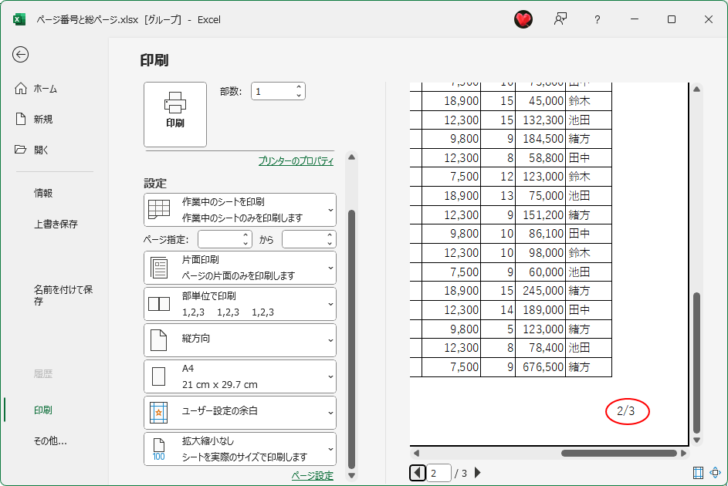This screenshot has width=728, height=486.
Task: Open the プリンターのプロパティ link
Action: coord(296,161)
